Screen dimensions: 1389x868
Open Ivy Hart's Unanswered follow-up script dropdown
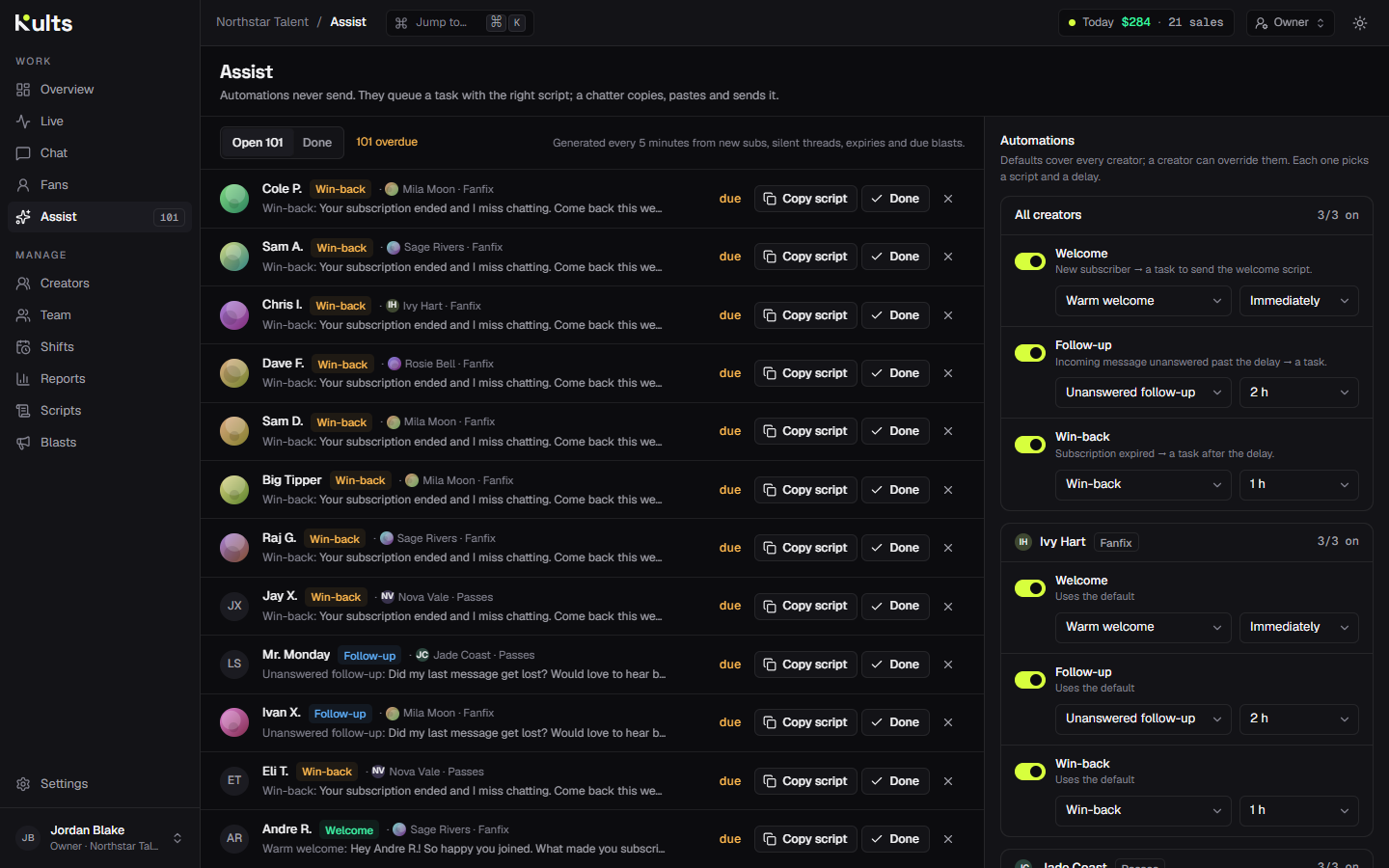pyautogui.click(x=1143, y=719)
